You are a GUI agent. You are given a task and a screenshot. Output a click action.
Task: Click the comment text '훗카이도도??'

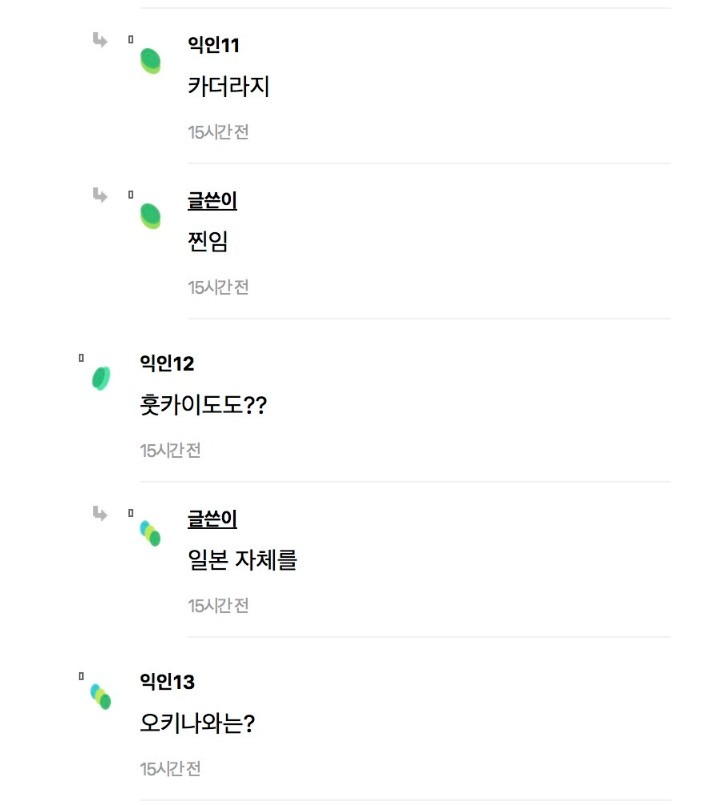pos(203,405)
